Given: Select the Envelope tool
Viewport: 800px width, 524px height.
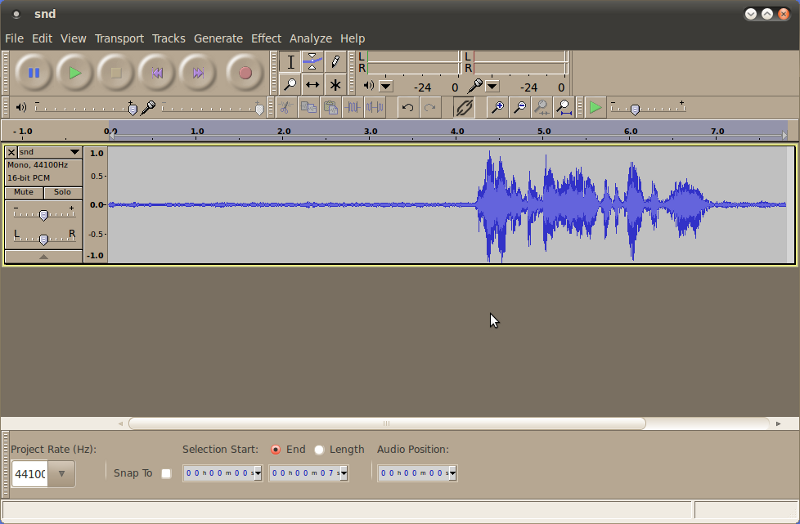Looking at the screenshot, I should pos(312,62).
